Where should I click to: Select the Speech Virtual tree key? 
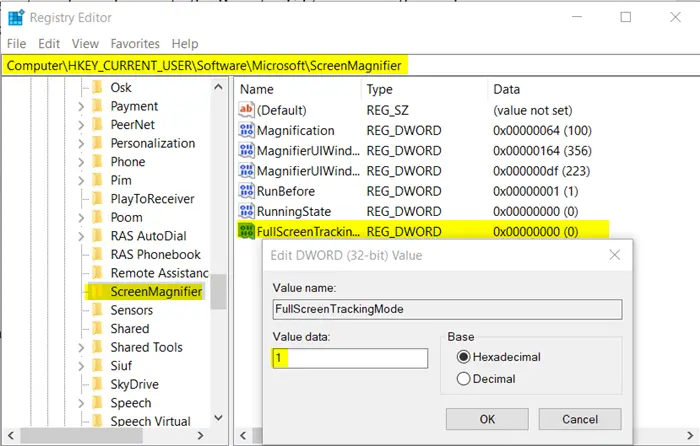150,421
